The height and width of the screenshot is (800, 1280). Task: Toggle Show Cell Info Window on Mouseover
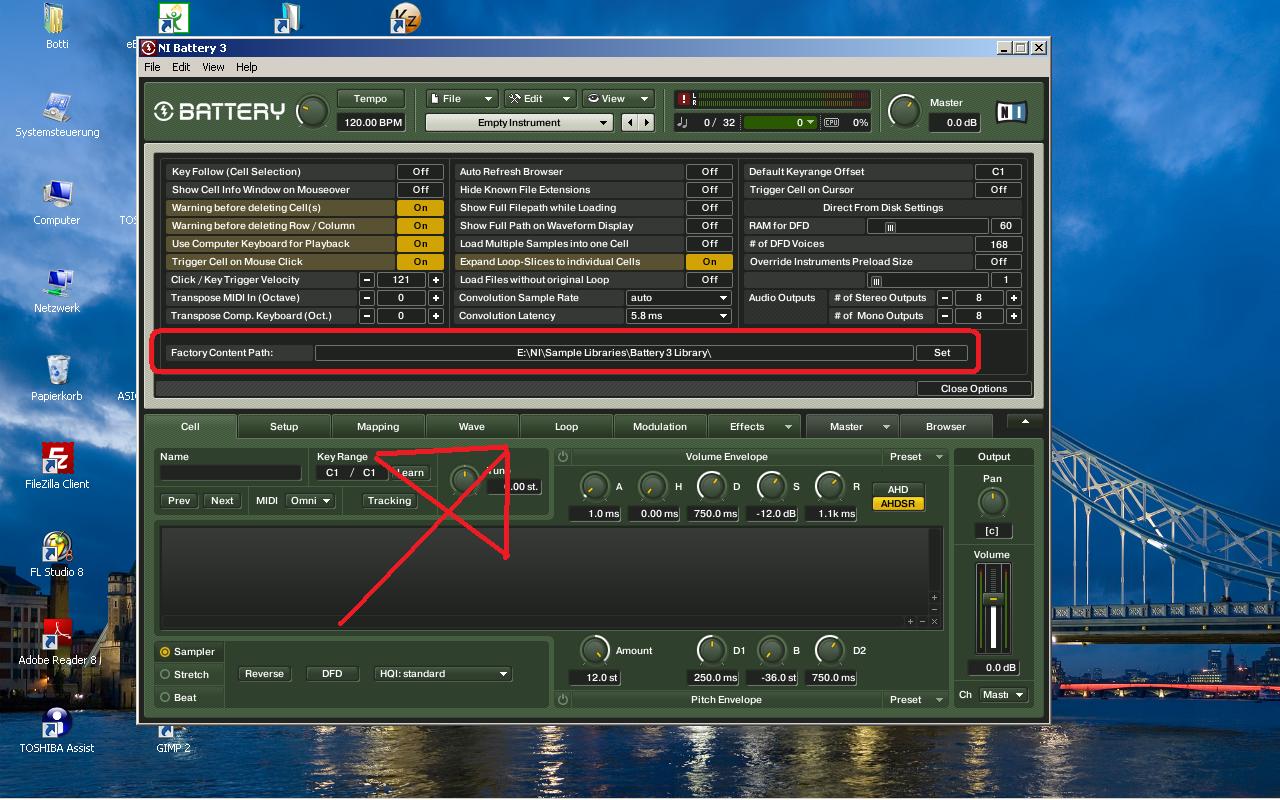(420, 190)
